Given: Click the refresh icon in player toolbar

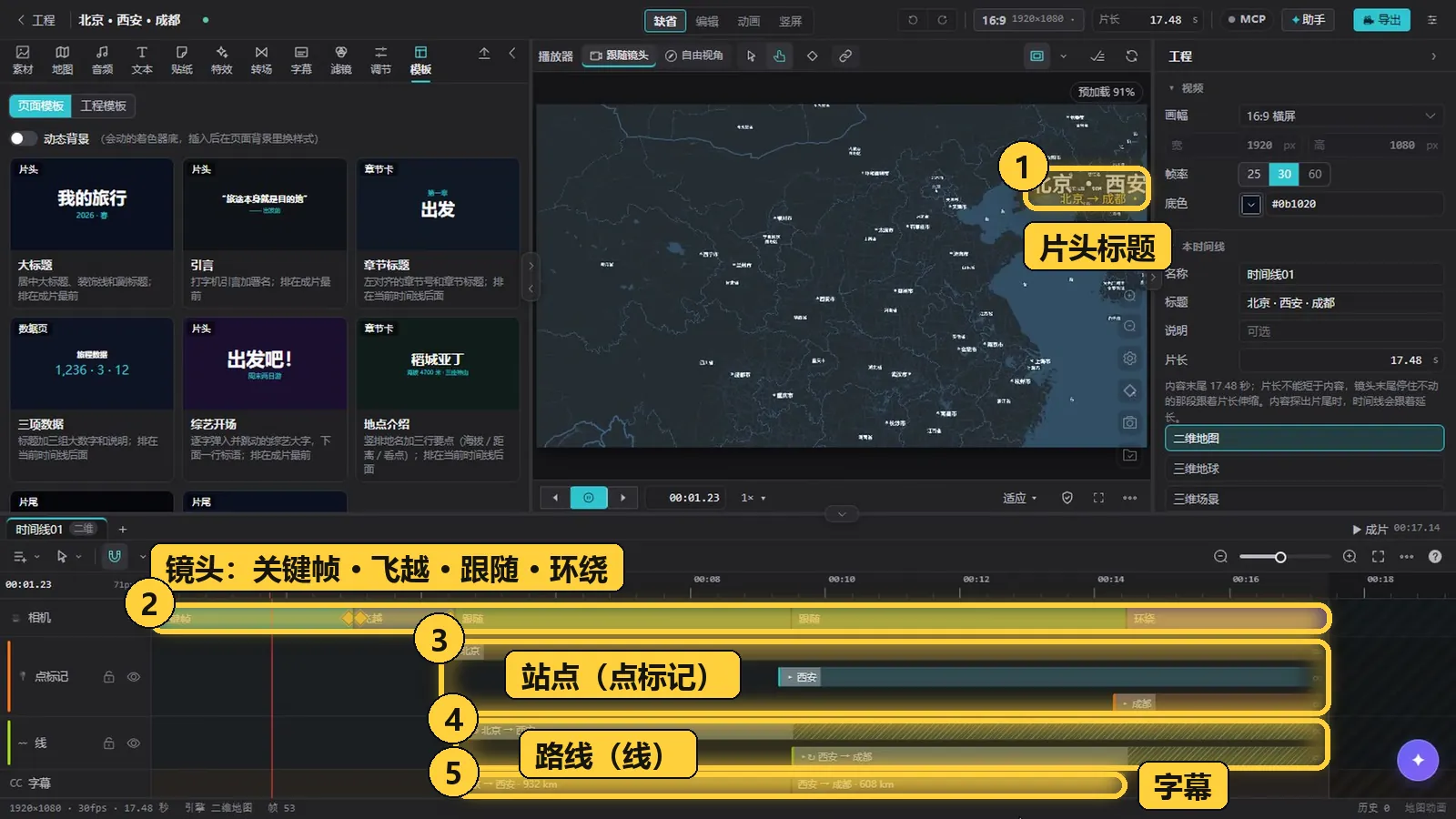Looking at the screenshot, I should pyautogui.click(x=1131, y=56).
